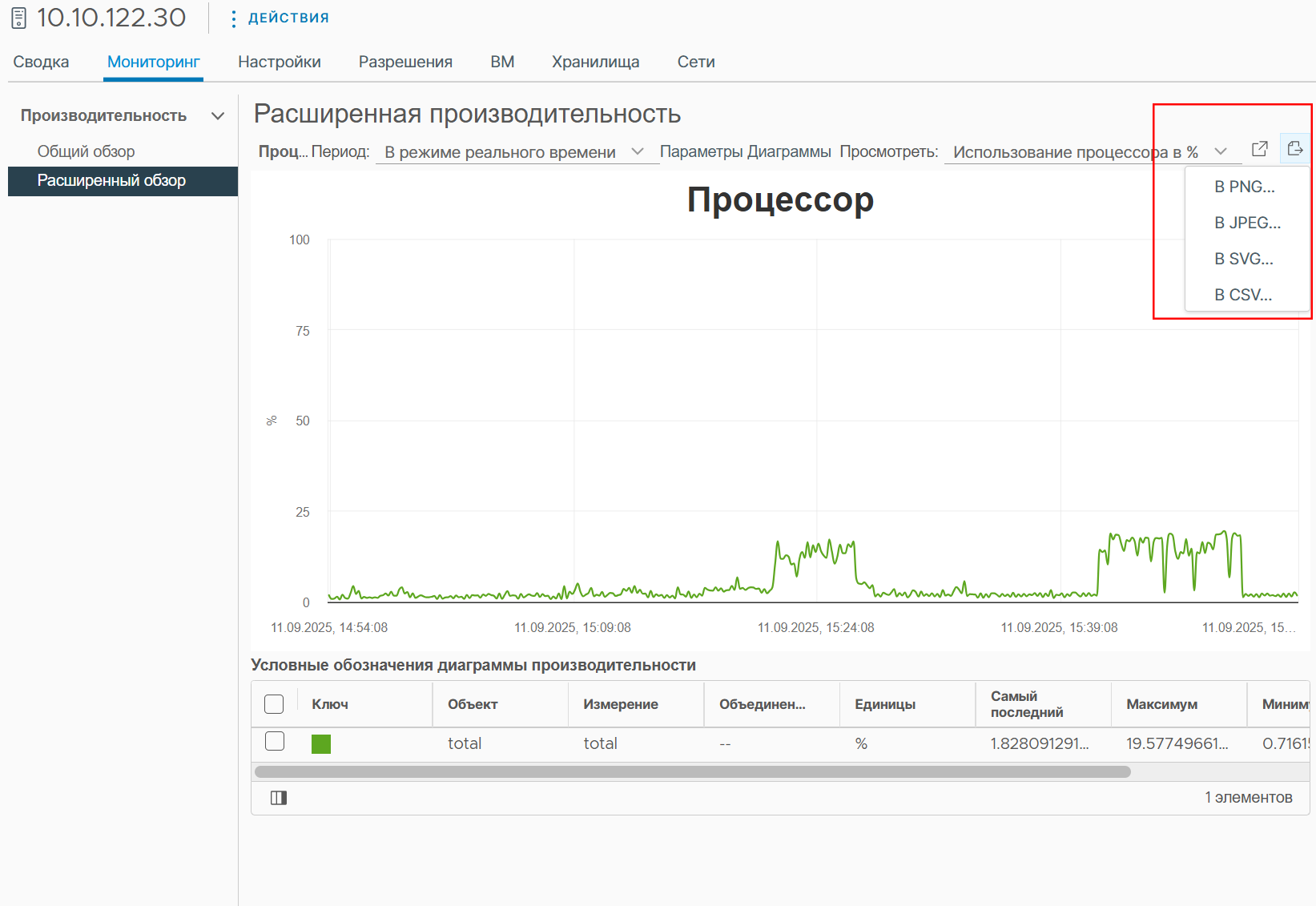Export chart В JPEG...

click(1247, 223)
